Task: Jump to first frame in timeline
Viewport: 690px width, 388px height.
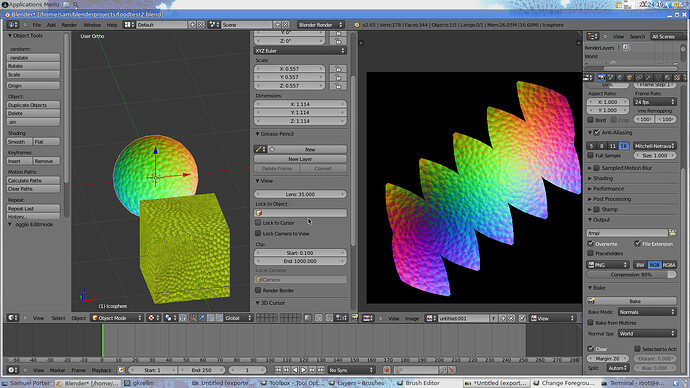Action: (x=278, y=370)
